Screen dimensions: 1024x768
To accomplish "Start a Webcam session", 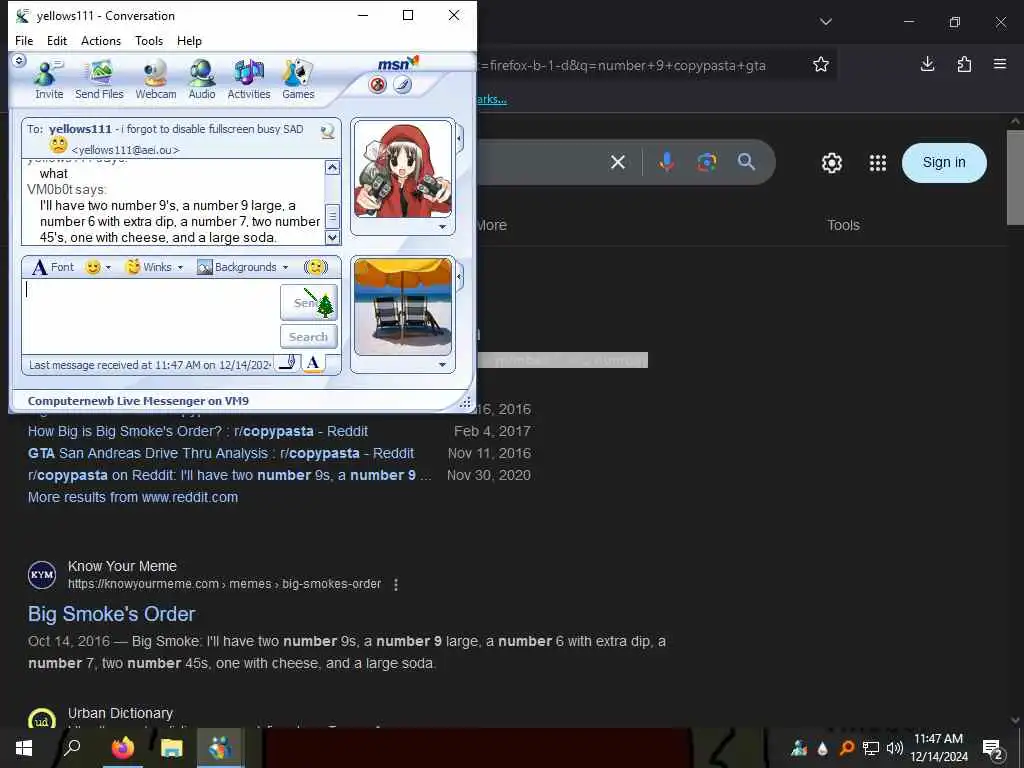I will (x=155, y=80).
